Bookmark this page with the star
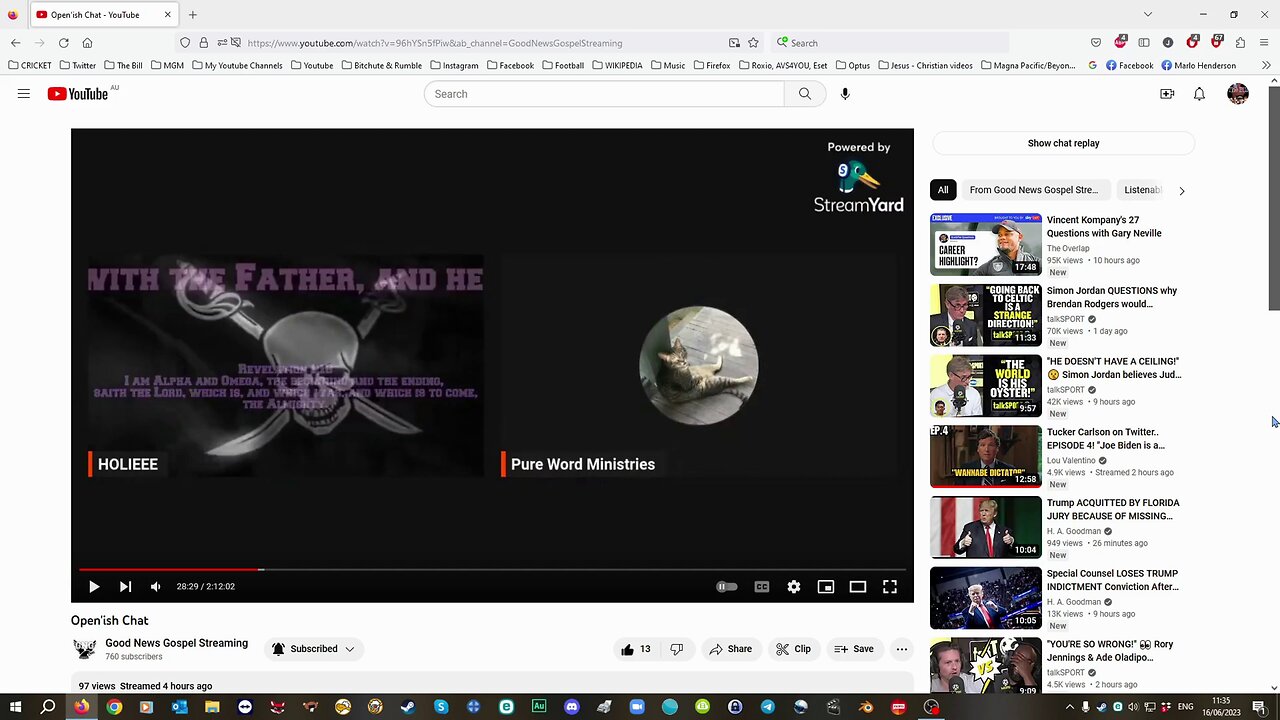Viewport: 1280px width, 720px height. [x=753, y=43]
